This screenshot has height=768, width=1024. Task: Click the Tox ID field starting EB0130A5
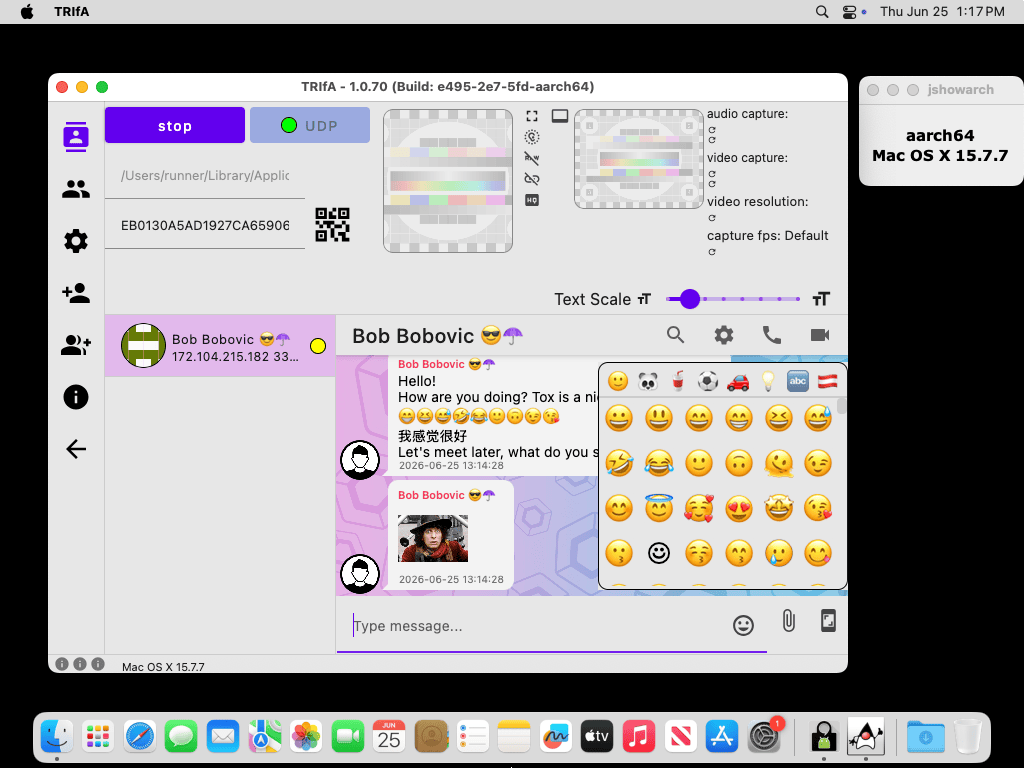pyautogui.click(x=205, y=226)
